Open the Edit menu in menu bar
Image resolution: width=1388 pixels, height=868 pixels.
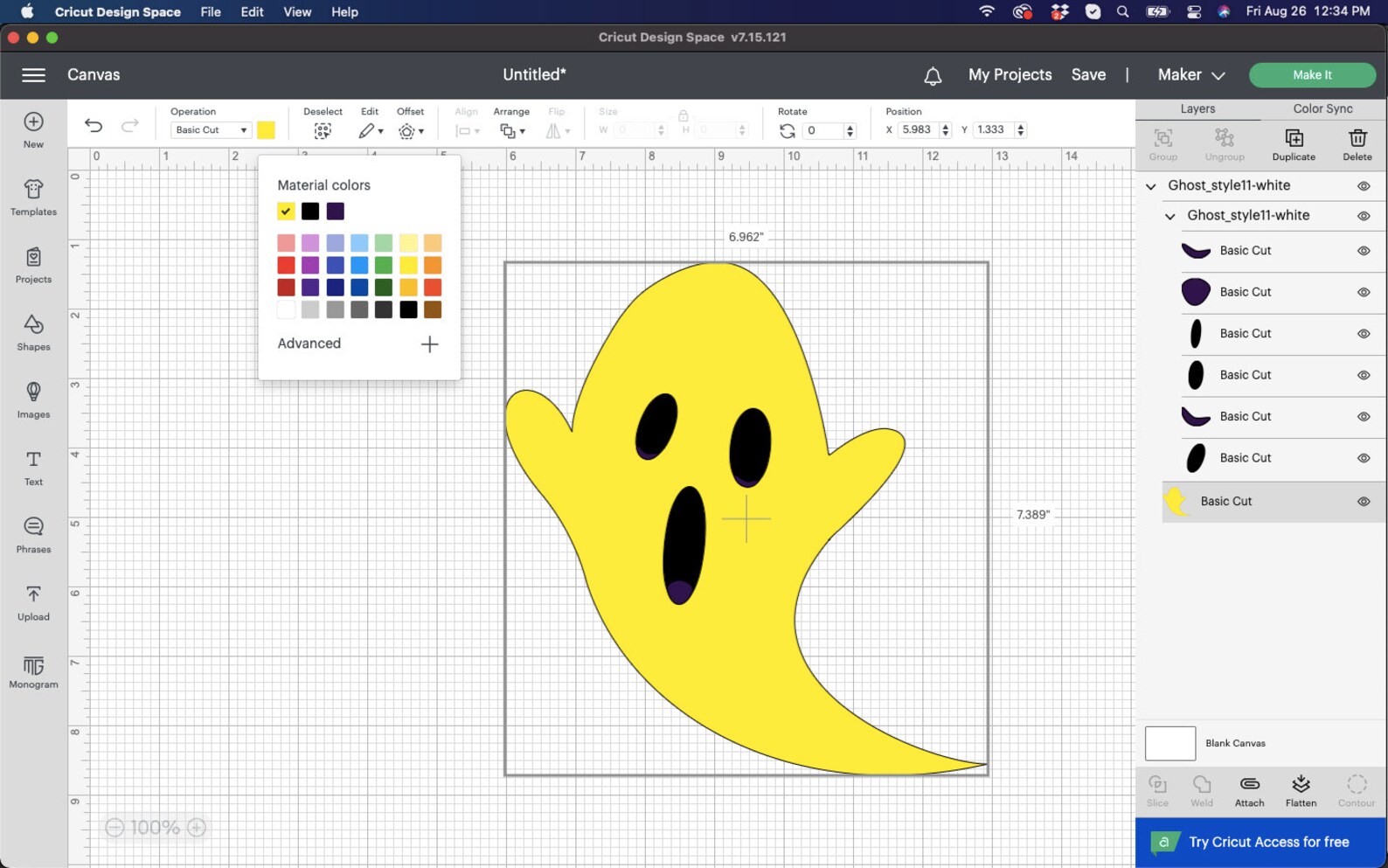(252, 12)
